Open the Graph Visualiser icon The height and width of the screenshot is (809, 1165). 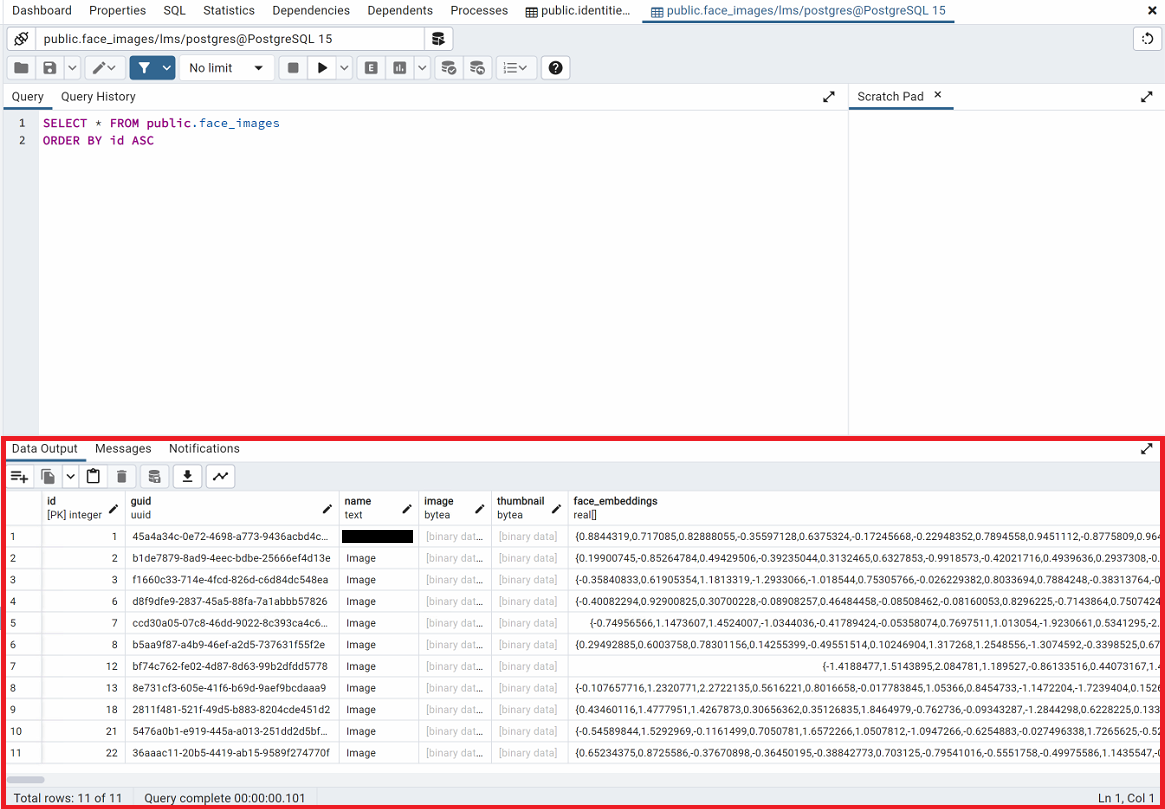(220, 477)
